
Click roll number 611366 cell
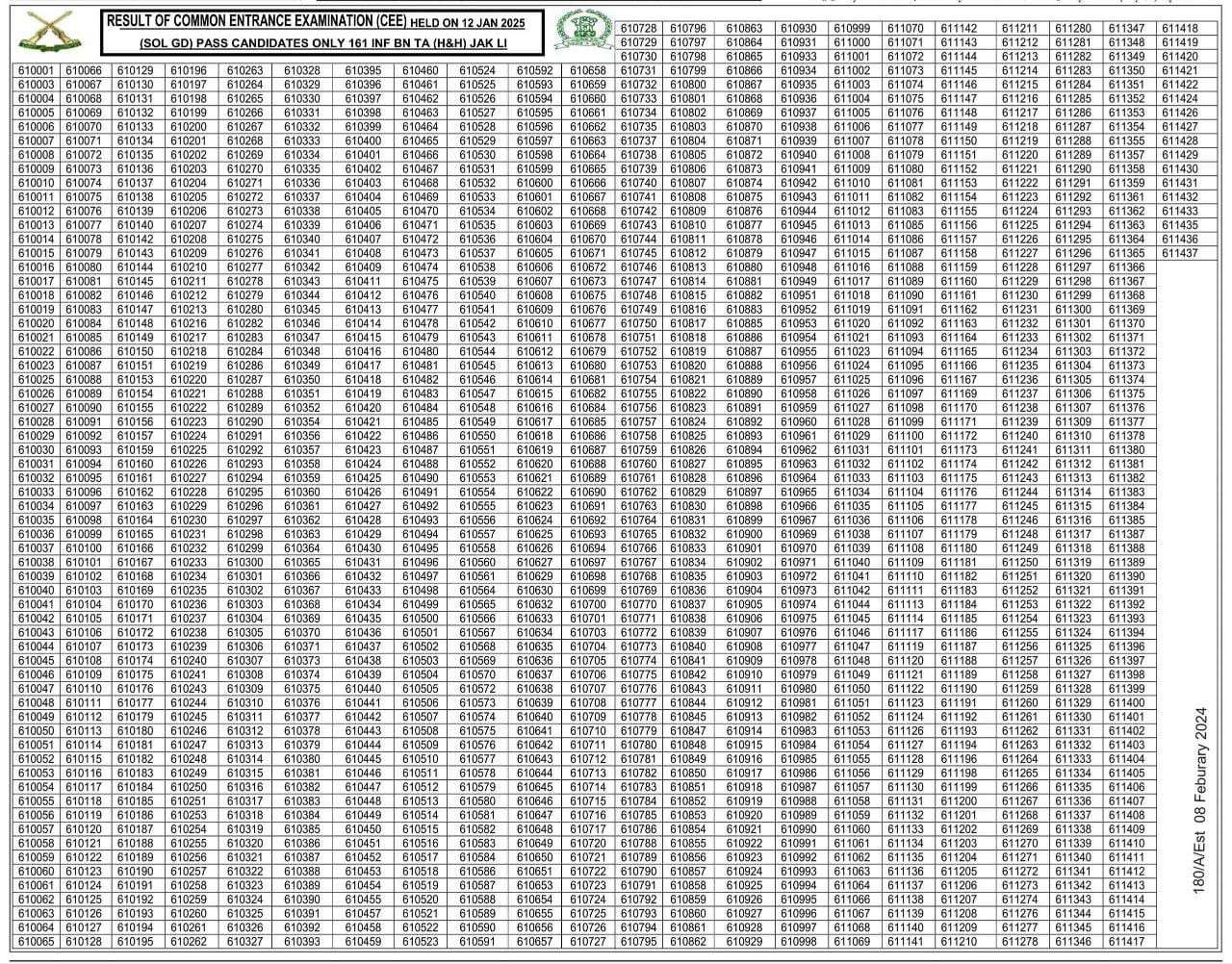pyautogui.click(x=1126, y=267)
